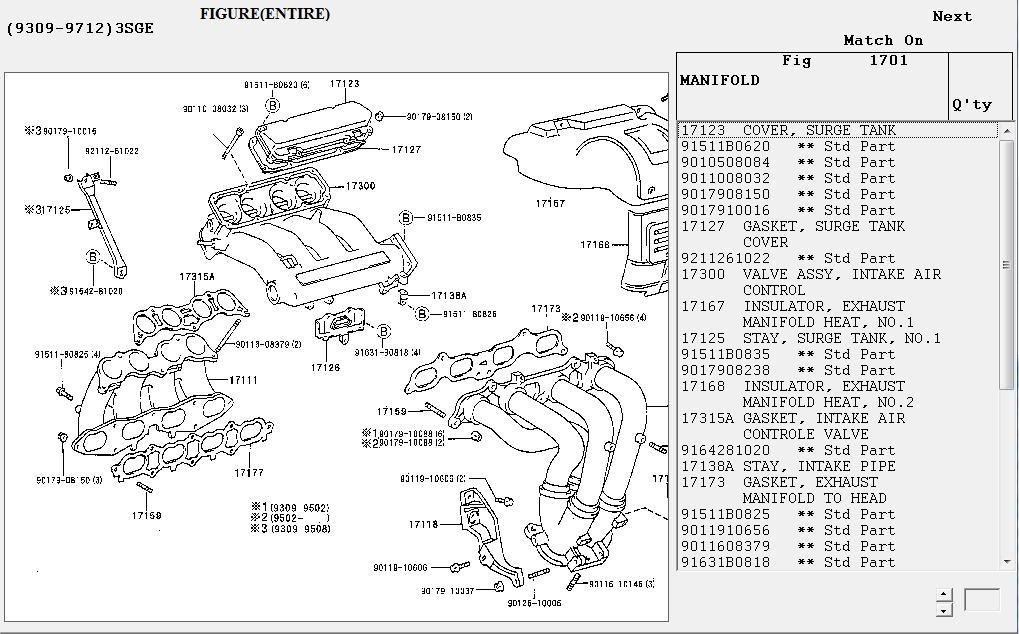The image size is (1019, 634).
Task: Click the Match On label
Action: 883,40
